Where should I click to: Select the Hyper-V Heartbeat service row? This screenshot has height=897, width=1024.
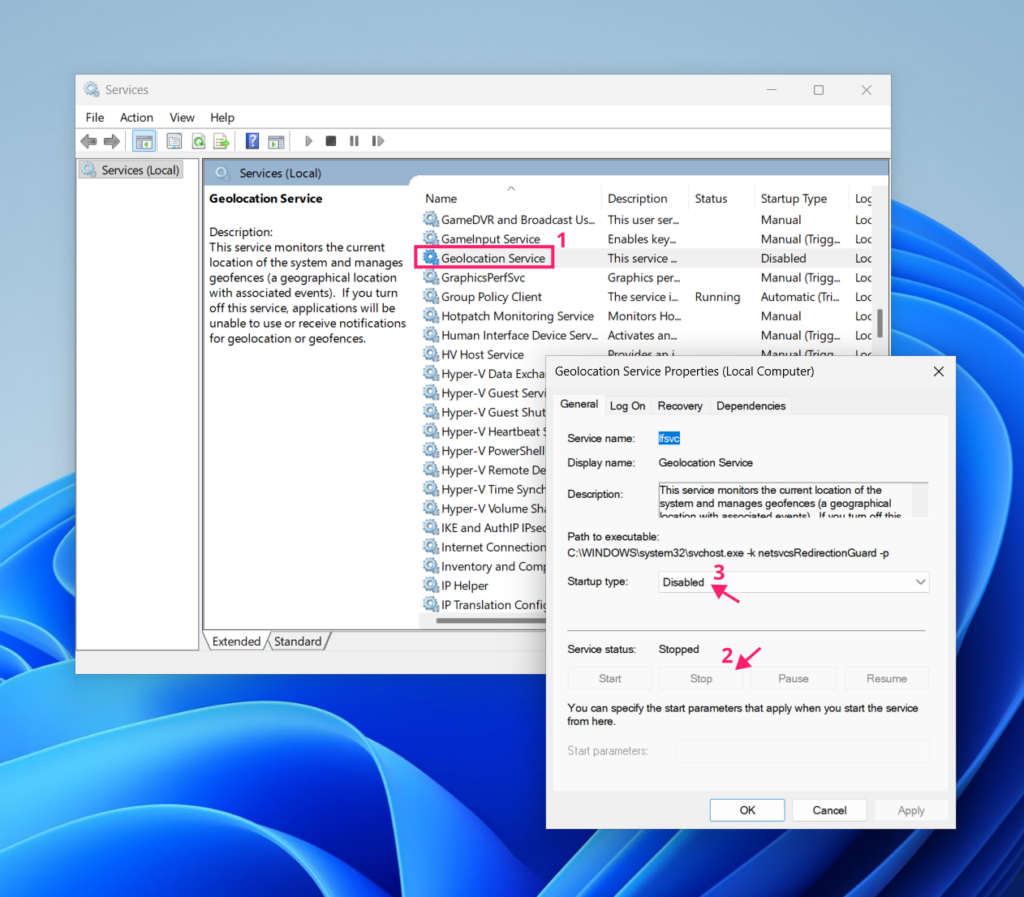pyautogui.click(x=484, y=432)
